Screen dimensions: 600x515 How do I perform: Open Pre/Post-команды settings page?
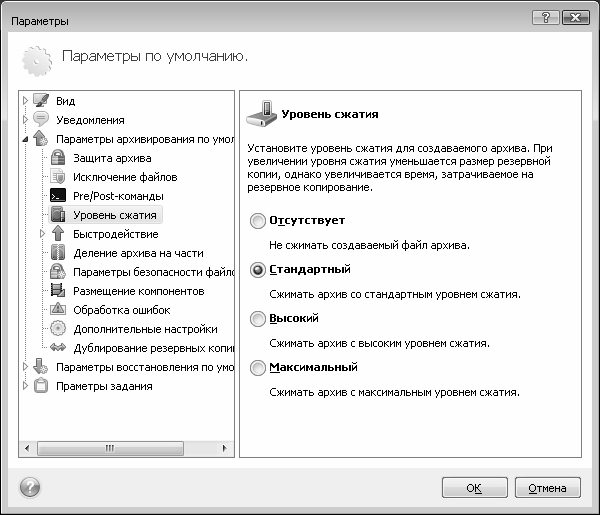(118, 196)
